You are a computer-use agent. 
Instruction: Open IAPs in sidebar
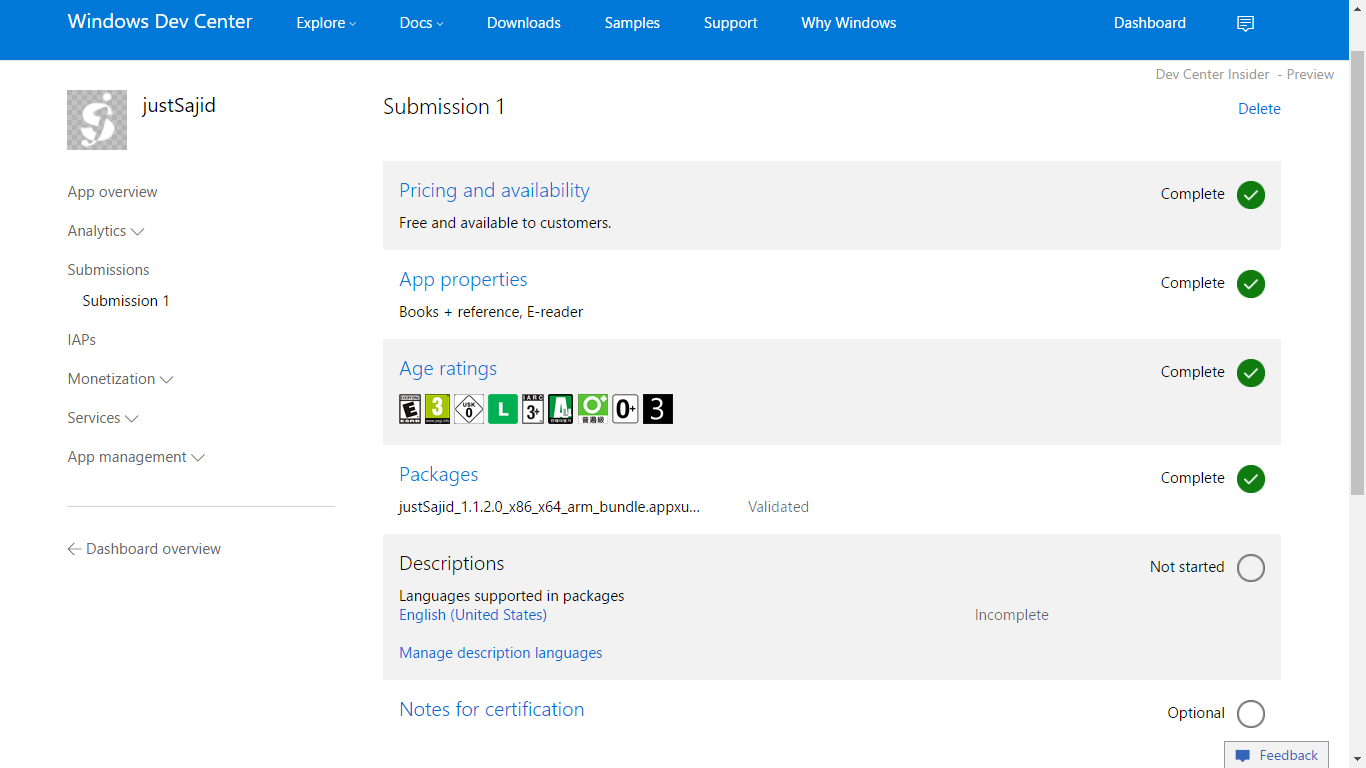[82, 340]
